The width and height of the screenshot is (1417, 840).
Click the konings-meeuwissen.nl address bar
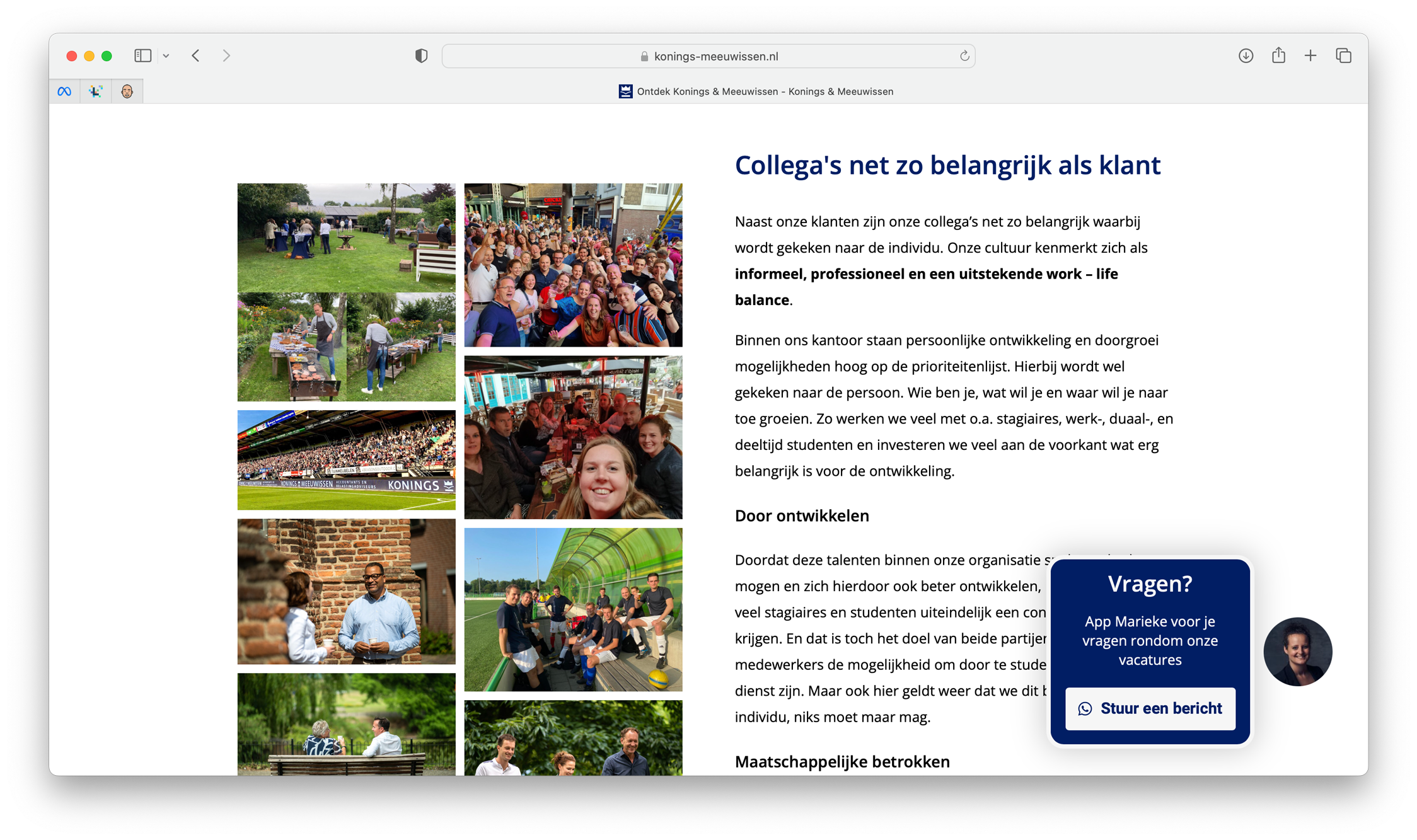[708, 56]
